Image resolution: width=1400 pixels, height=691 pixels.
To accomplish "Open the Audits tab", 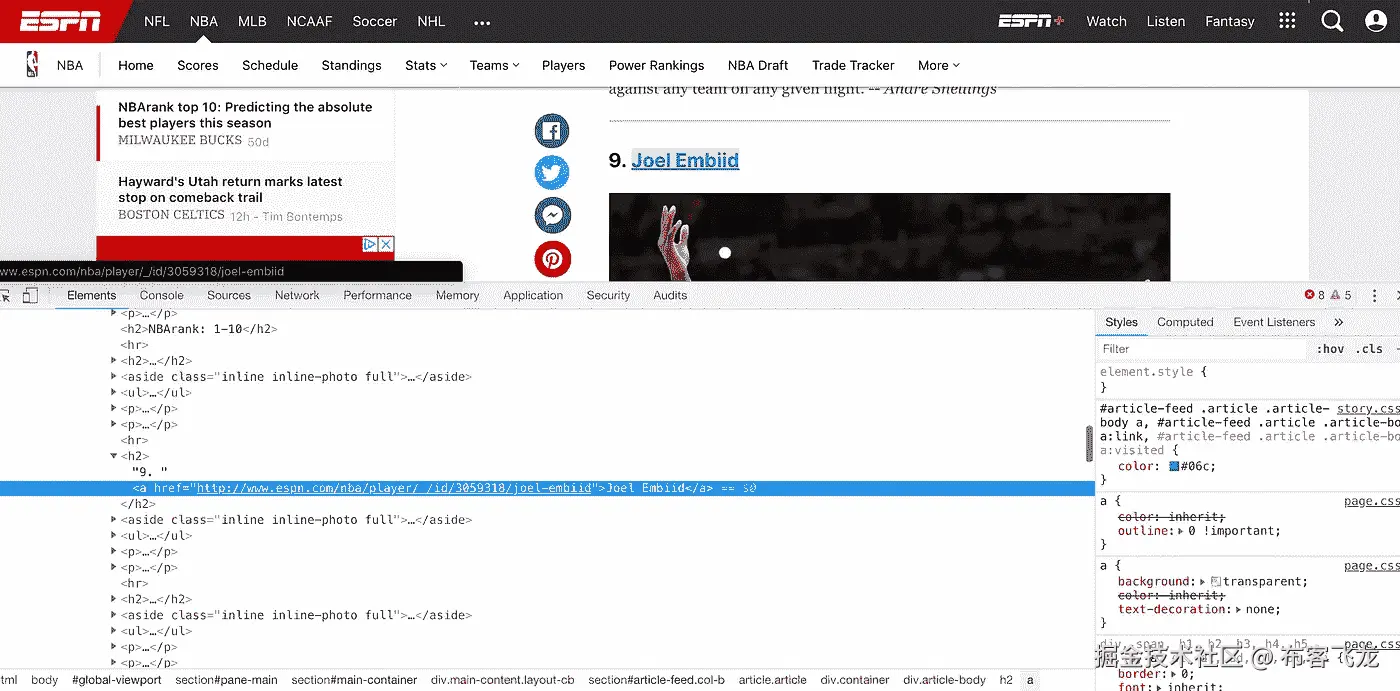I will (x=670, y=295).
